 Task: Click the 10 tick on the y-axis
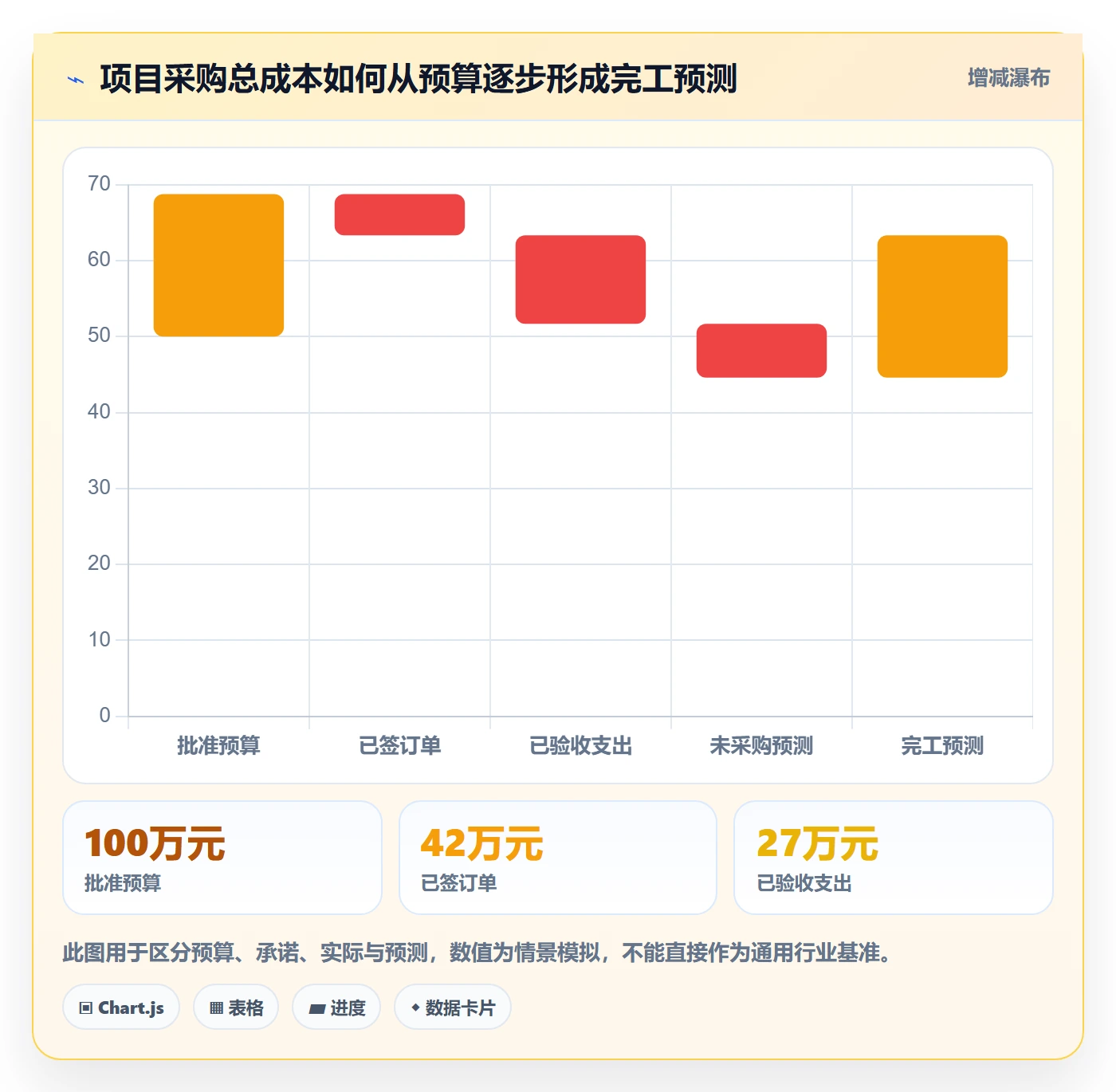click(99, 640)
